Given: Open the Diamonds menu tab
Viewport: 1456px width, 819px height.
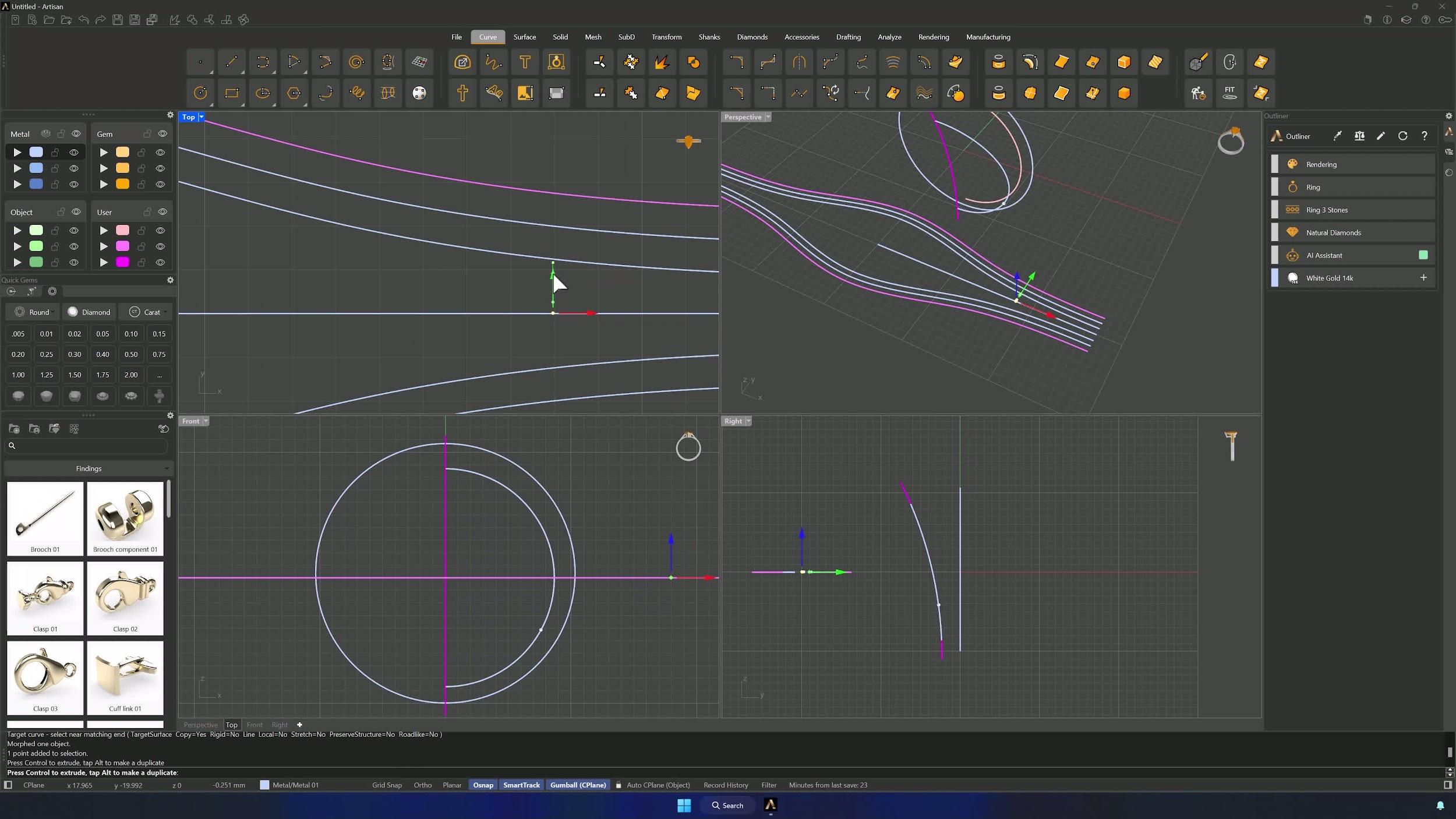Looking at the screenshot, I should (752, 37).
